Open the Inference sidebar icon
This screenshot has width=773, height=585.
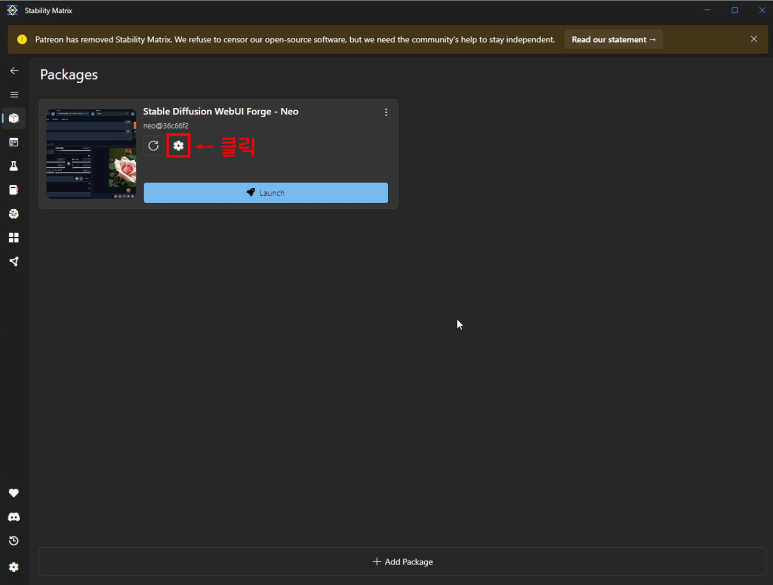(14, 142)
